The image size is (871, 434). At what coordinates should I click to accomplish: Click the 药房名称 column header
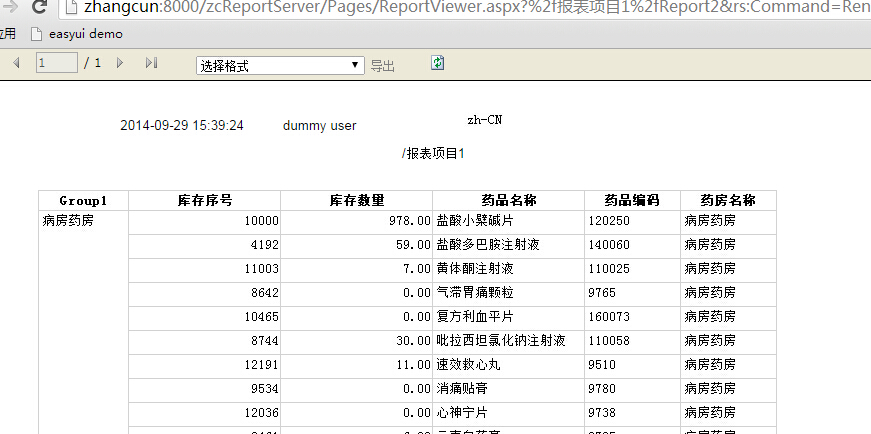728,201
